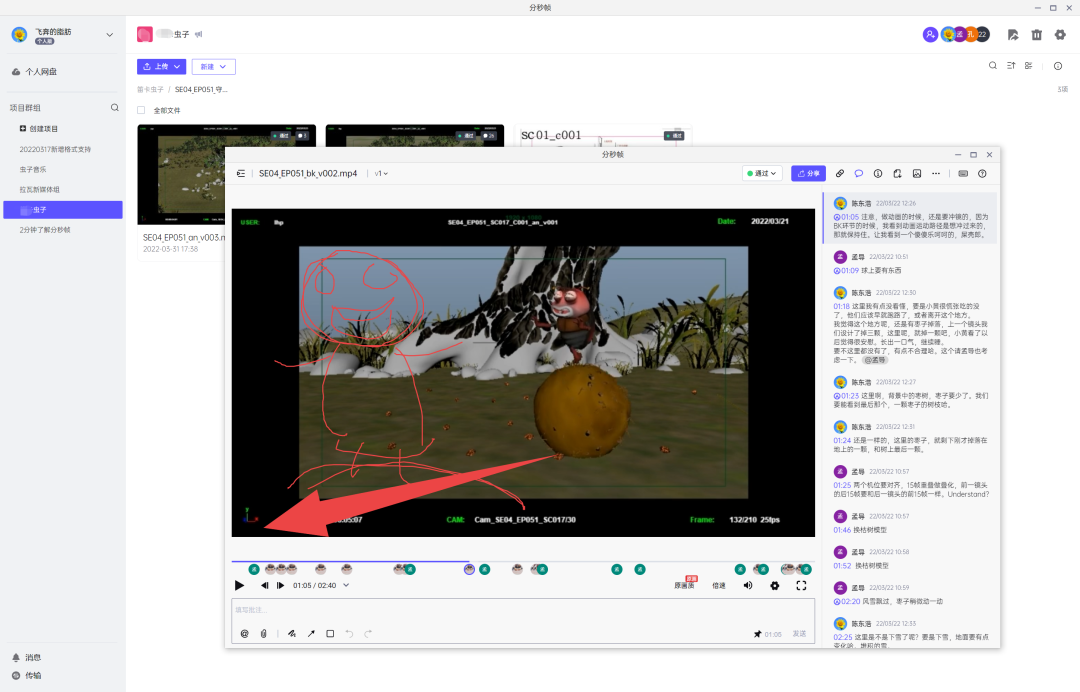Click the add member icon
The width and height of the screenshot is (1080, 692).
click(x=930, y=34)
